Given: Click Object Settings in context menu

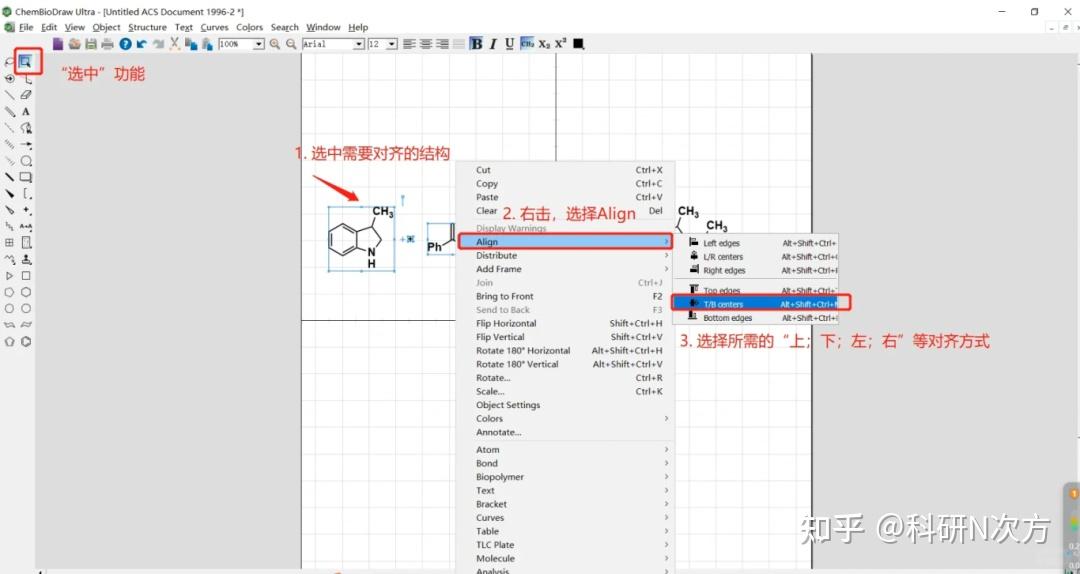Looking at the screenshot, I should click(565, 405).
